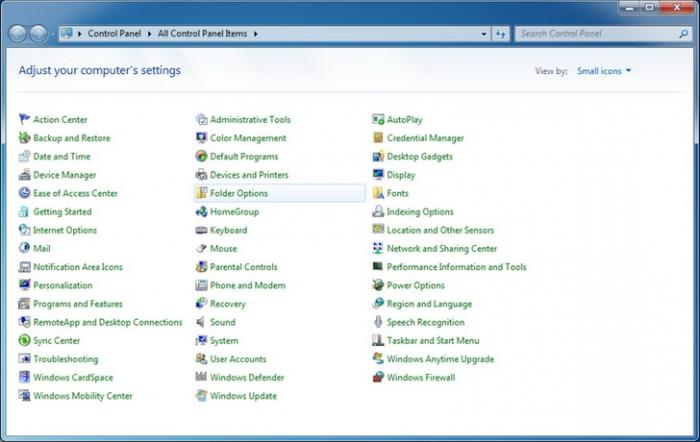Select All Control Panel Items breadcrumb
Image resolution: width=700 pixels, height=442 pixels.
(202, 33)
